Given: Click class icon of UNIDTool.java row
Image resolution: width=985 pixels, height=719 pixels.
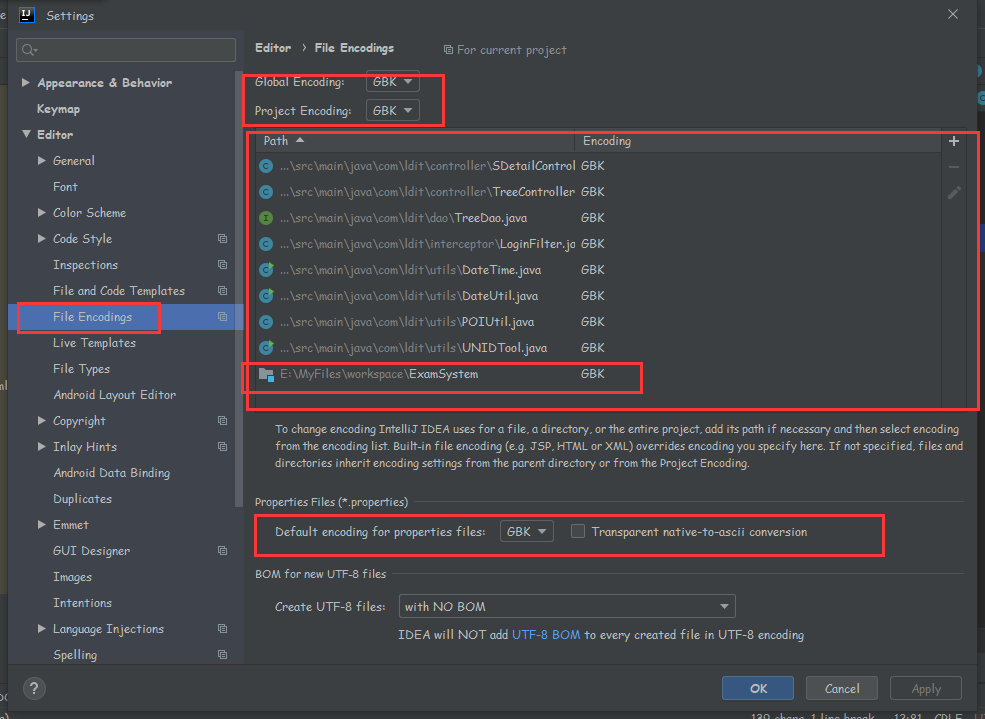Looking at the screenshot, I should (266, 348).
